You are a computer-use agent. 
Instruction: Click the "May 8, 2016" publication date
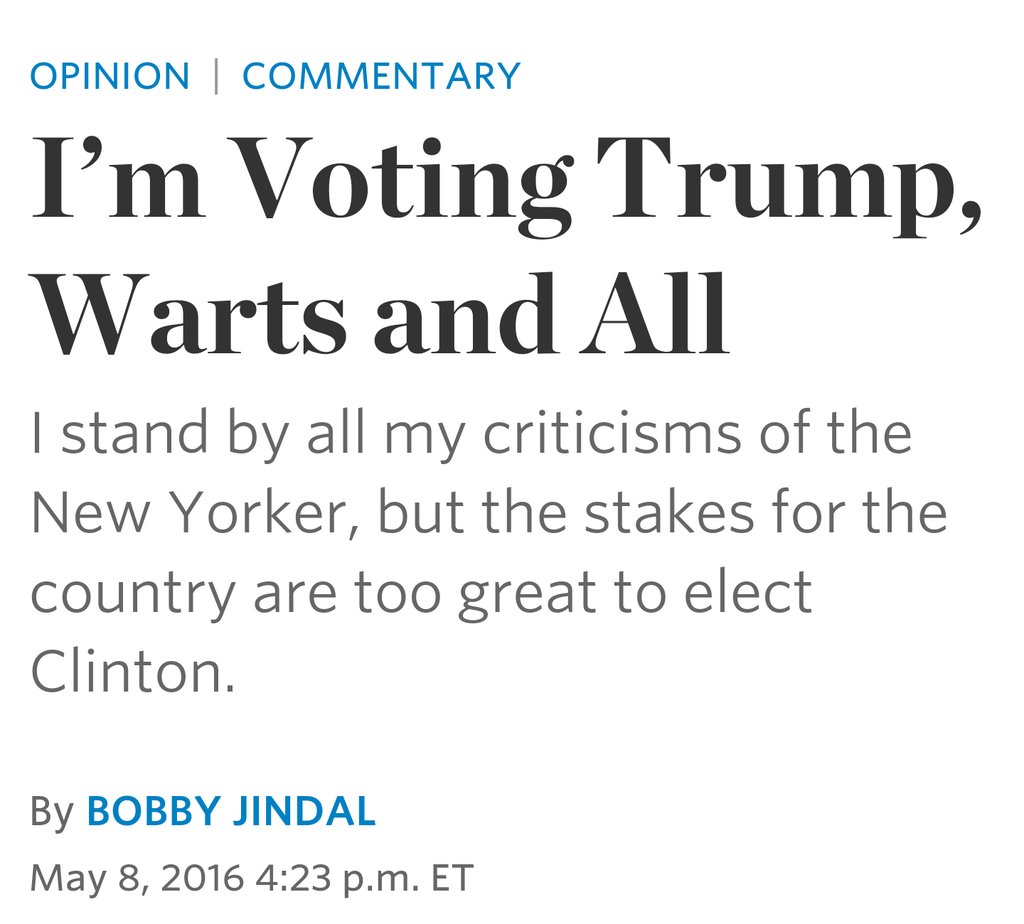(137, 878)
